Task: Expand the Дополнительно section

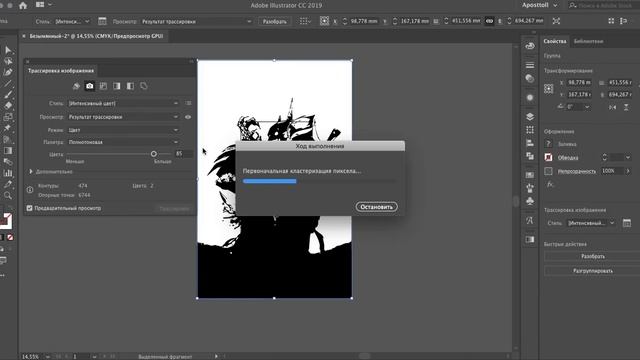Action: (31, 171)
